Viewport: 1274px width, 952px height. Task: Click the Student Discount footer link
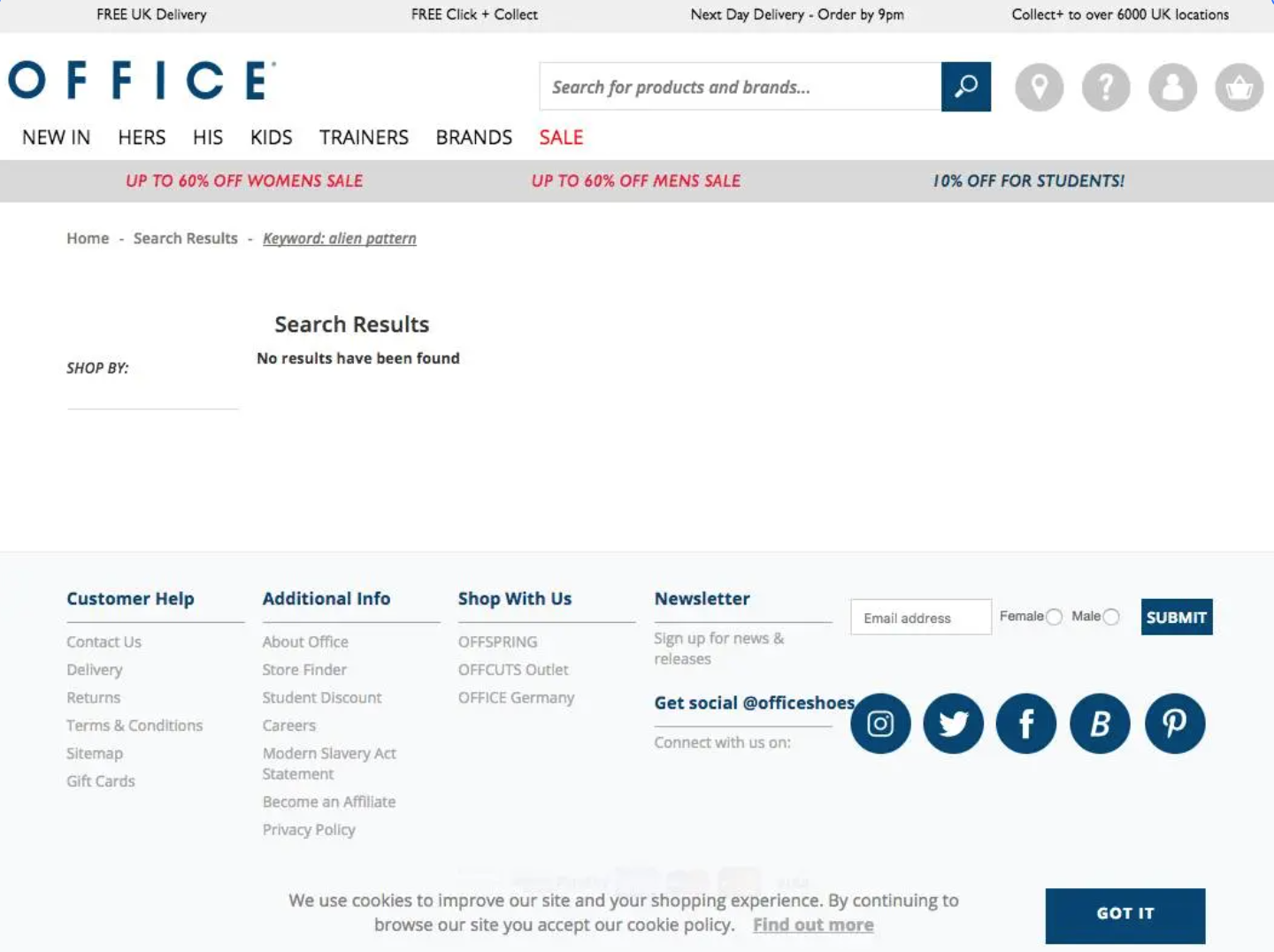pyautogui.click(x=322, y=698)
